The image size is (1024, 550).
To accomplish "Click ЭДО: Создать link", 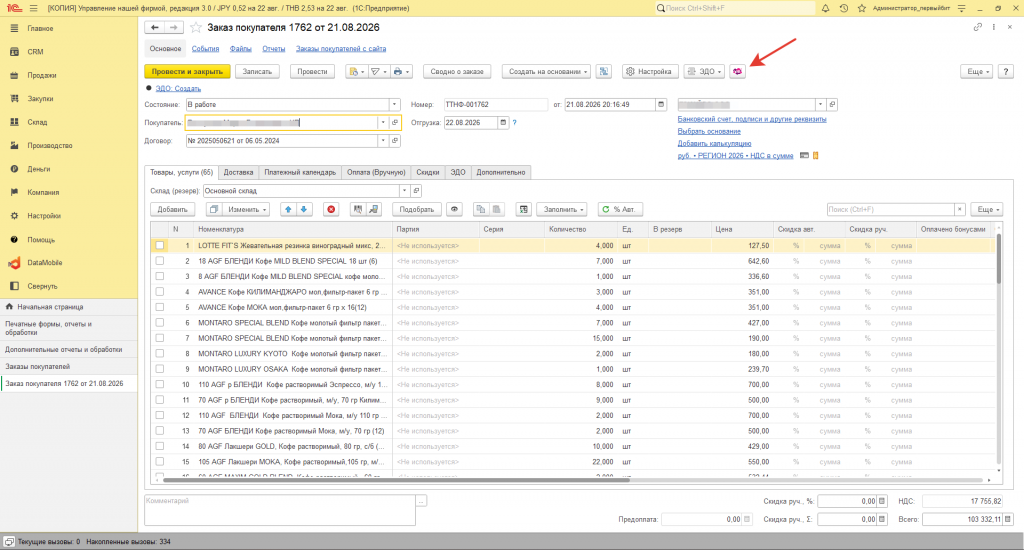I will pyautogui.click(x=178, y=88).
